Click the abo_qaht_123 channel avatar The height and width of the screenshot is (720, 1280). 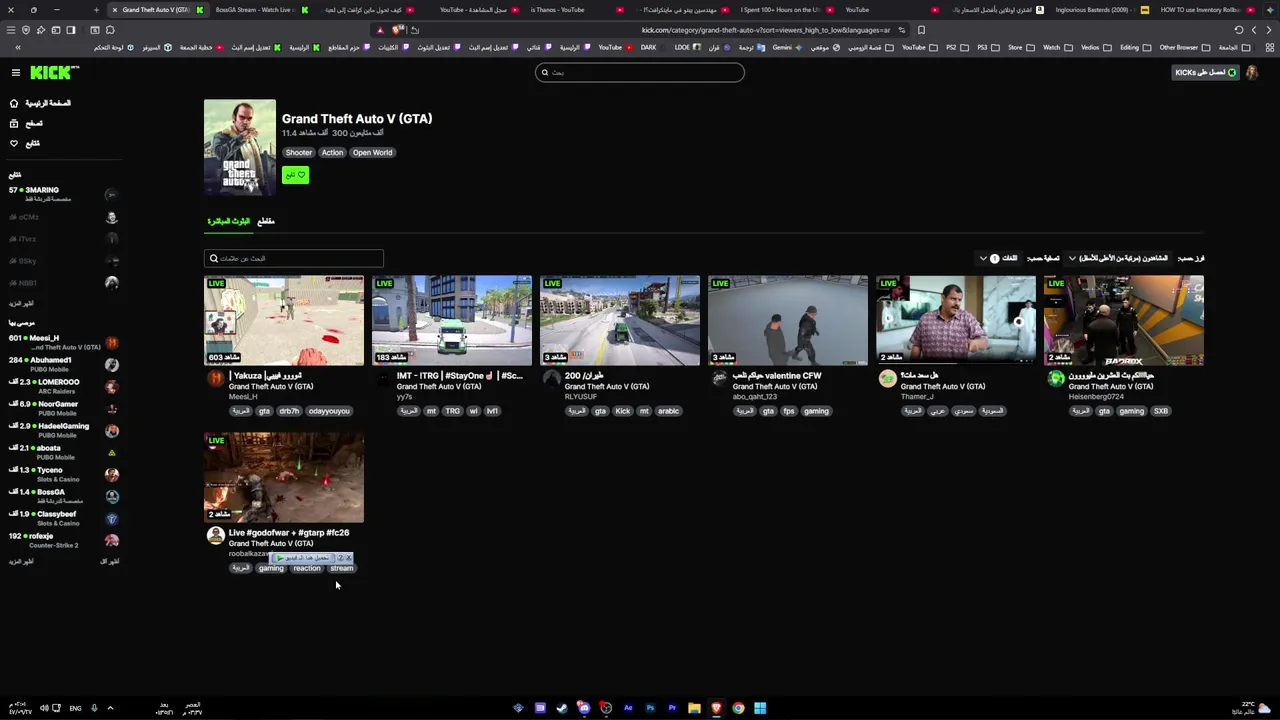coord(719,378)
